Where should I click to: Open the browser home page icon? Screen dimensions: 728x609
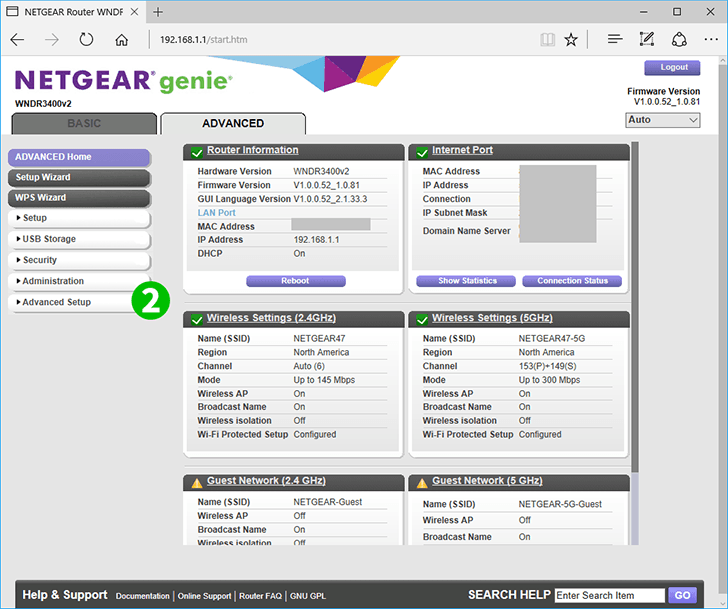122,40
